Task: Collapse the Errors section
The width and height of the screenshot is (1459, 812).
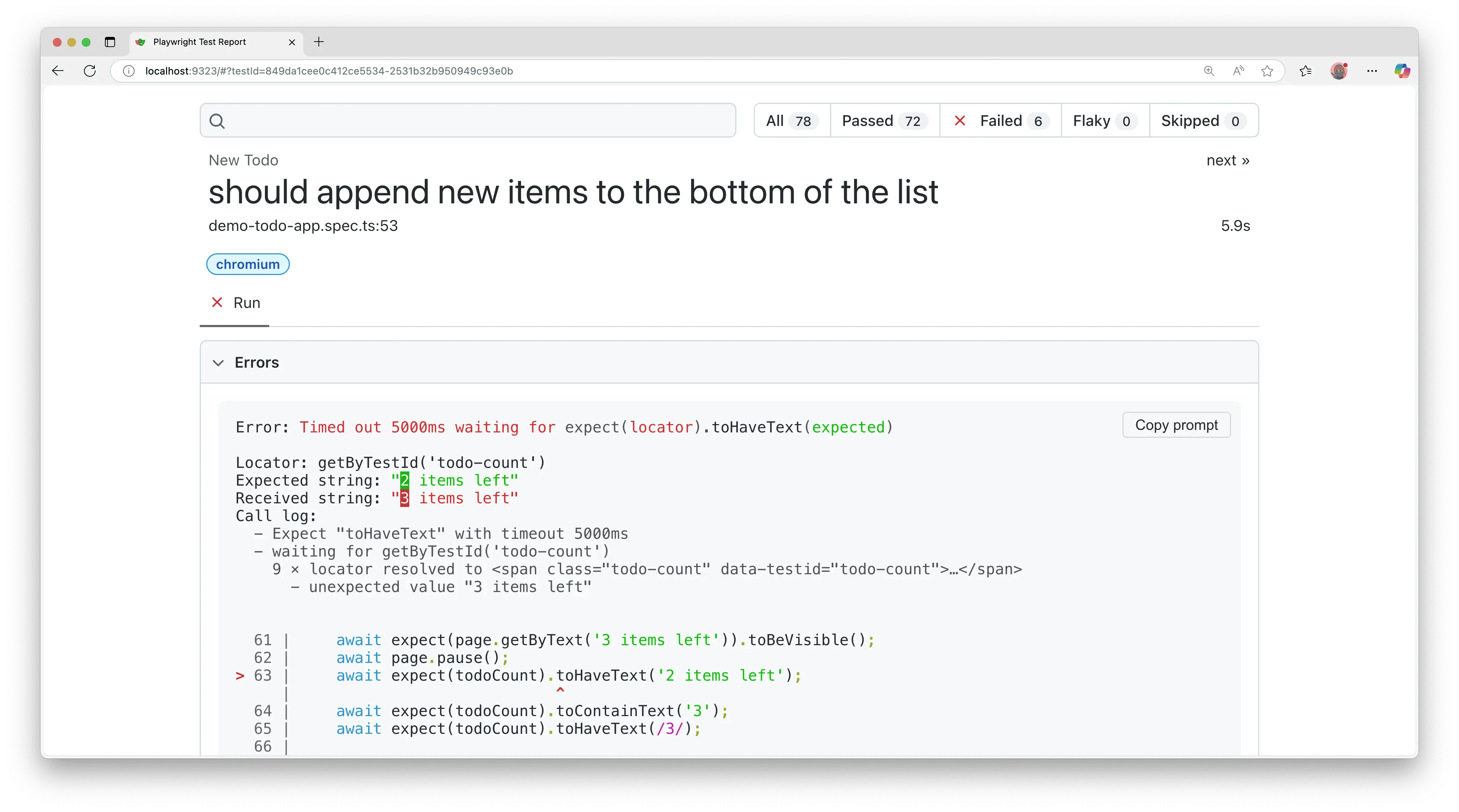Action: click(x=219, y=363)
